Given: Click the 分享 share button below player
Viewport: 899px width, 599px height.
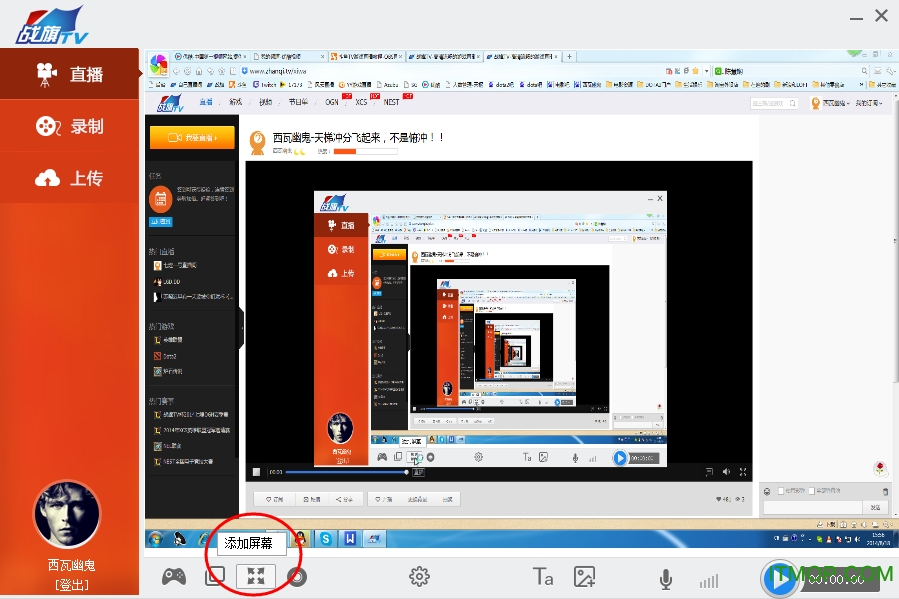Looking at the screenshot, I should (345, 499).
